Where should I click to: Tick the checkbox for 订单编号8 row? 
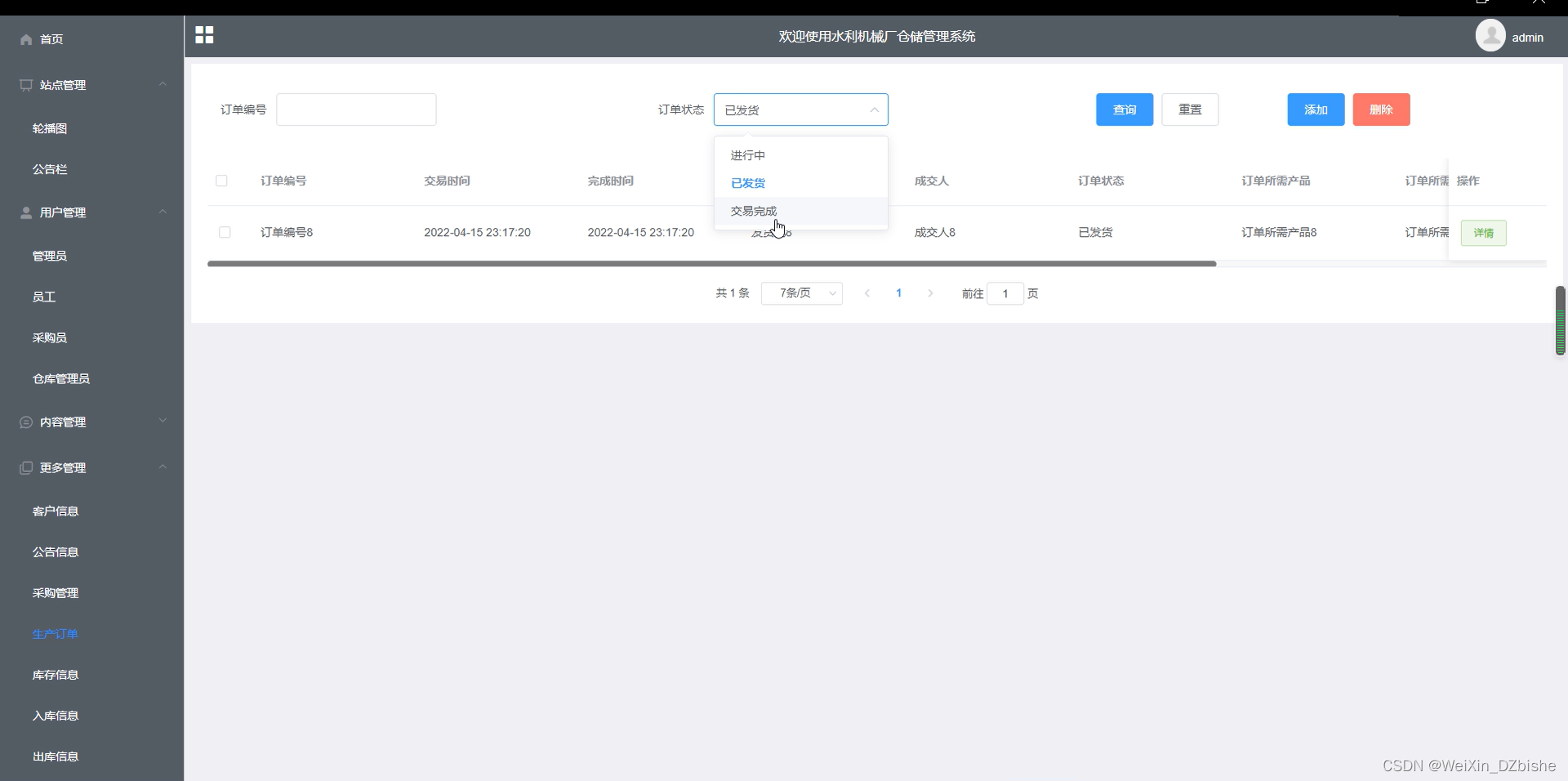(x=225, y=233)
